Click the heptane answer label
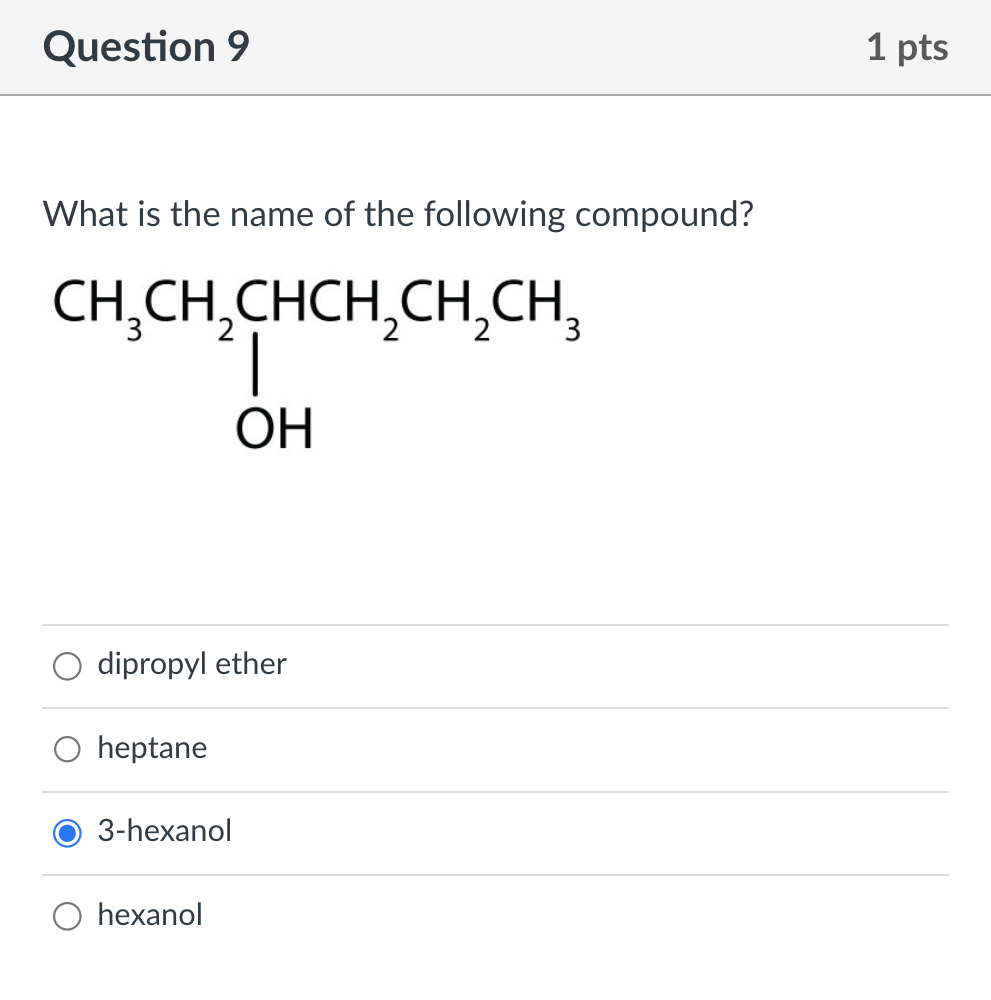The image size is (991, 1000). (151, 747)
